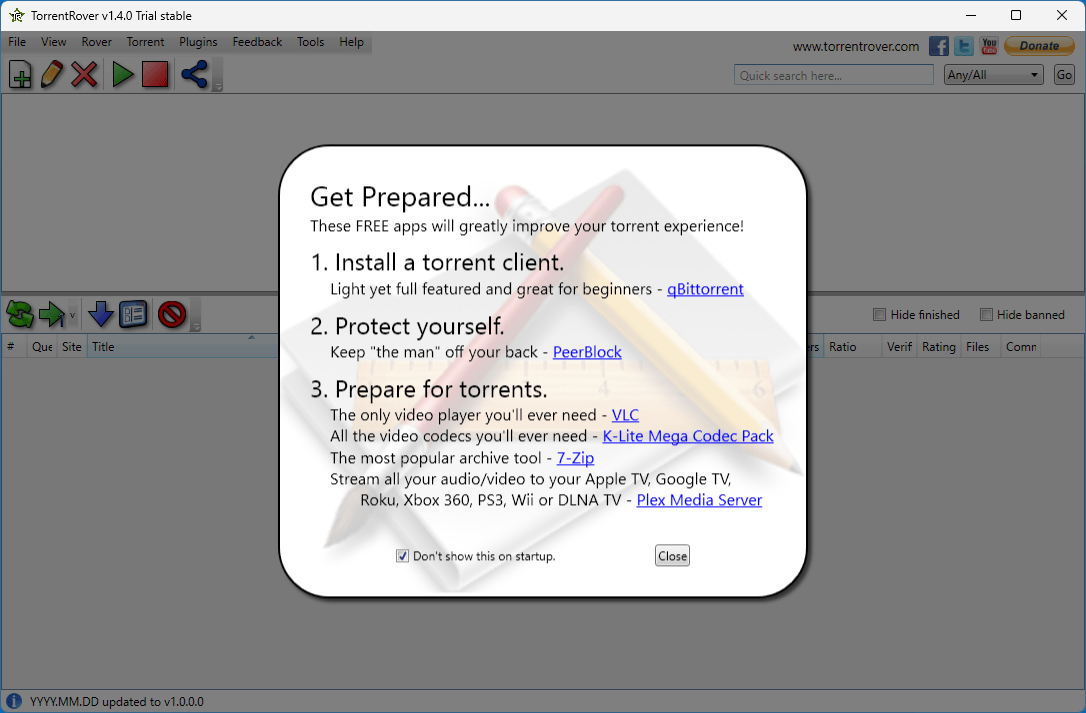1086x713 pixels.
Task: Open the Torrent menu
Action: coord(145,42)
